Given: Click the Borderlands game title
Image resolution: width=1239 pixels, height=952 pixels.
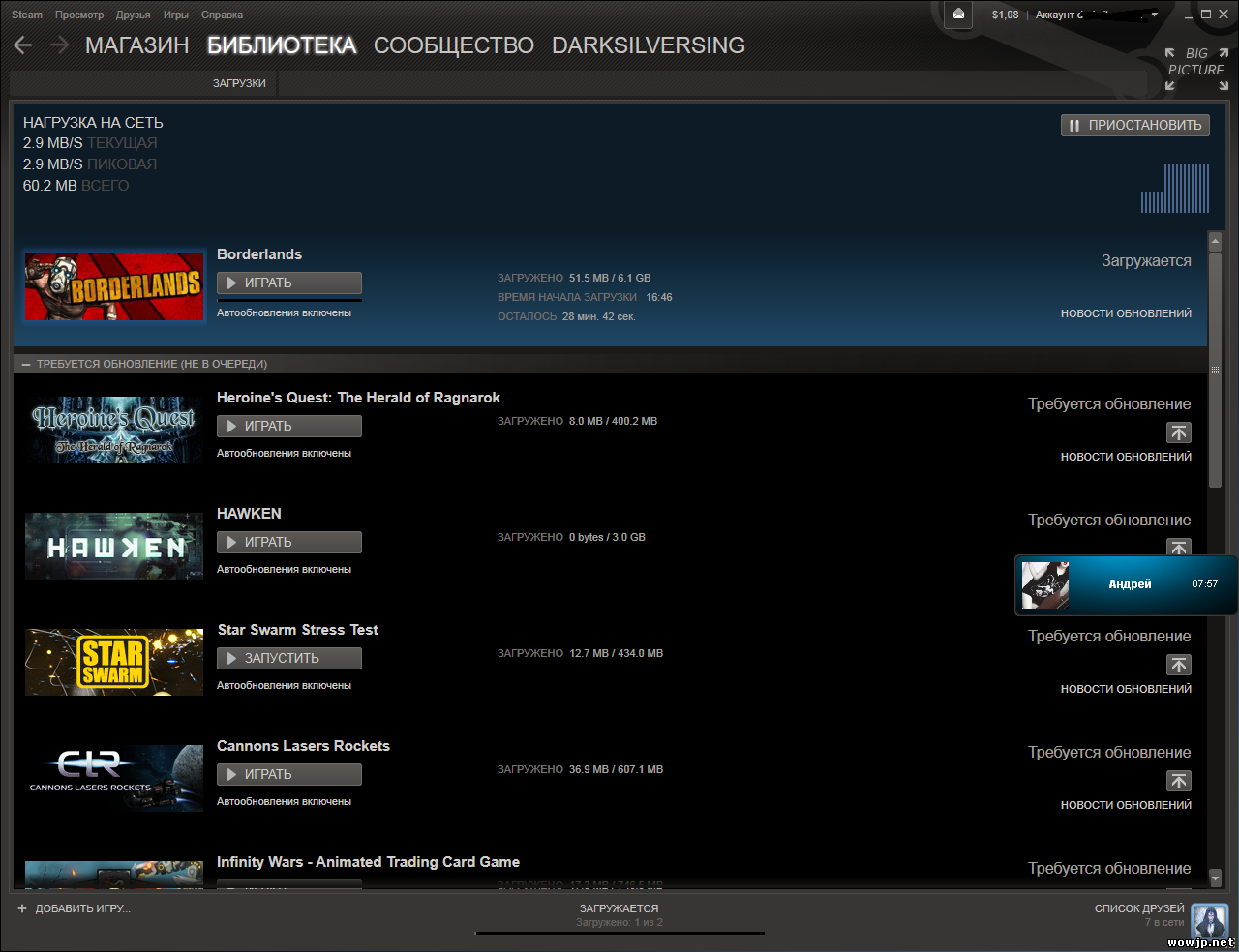Looking at the screenshot, I should click(259, 254).
